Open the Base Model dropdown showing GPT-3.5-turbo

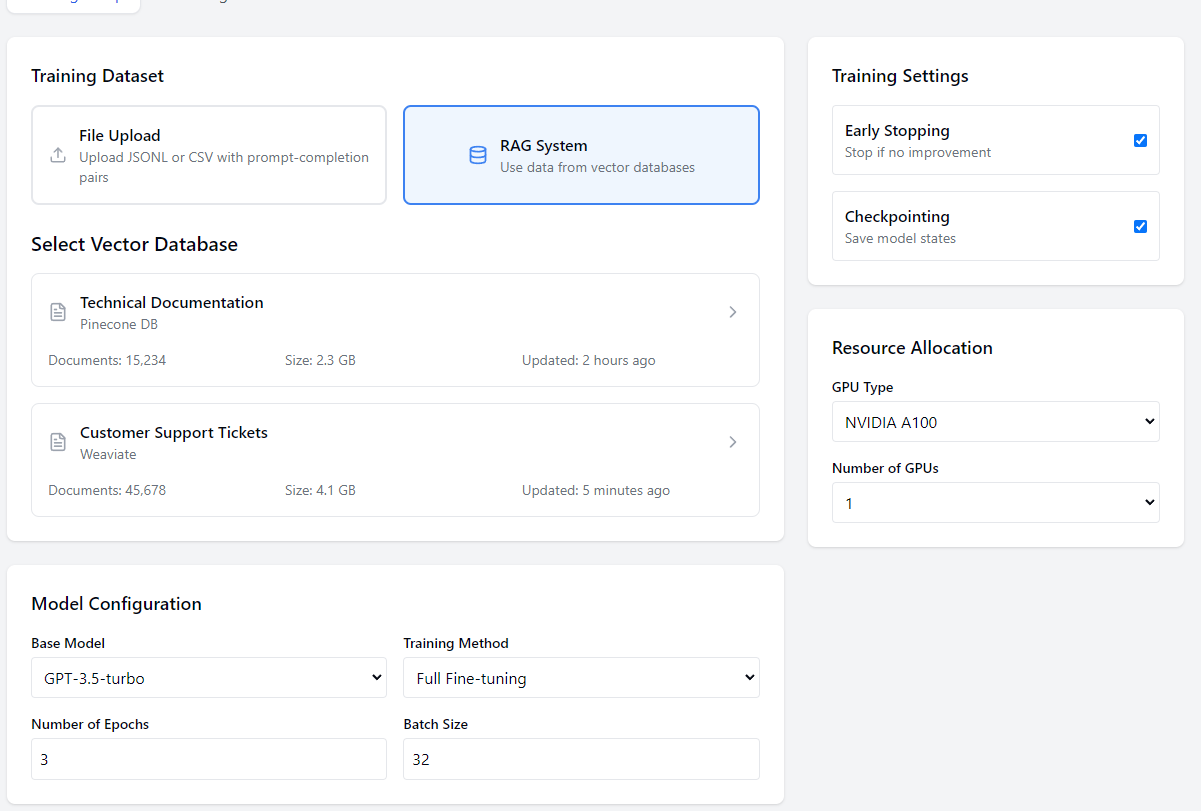point(208,678)
